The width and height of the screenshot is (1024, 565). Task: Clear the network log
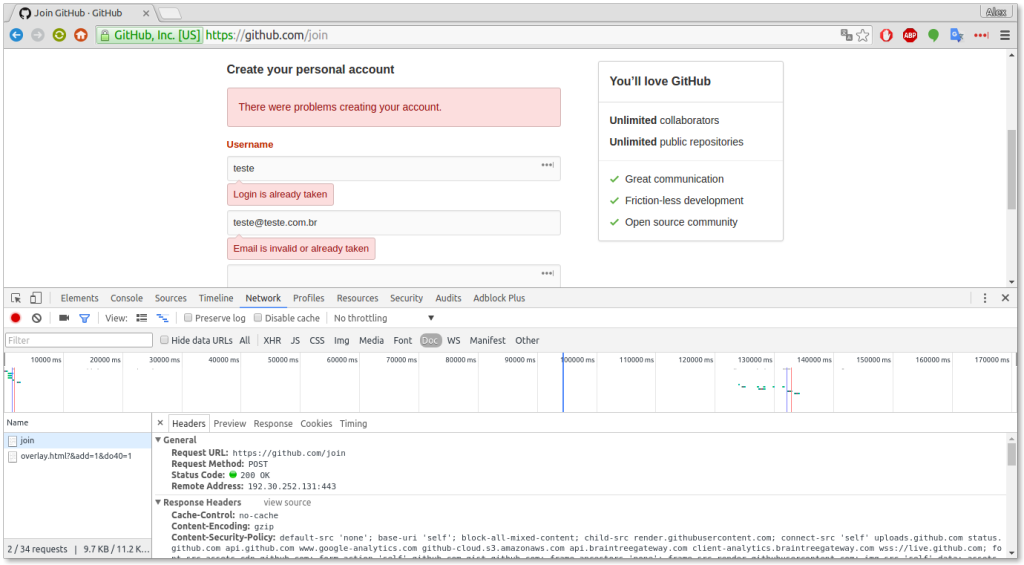(37, 318)
